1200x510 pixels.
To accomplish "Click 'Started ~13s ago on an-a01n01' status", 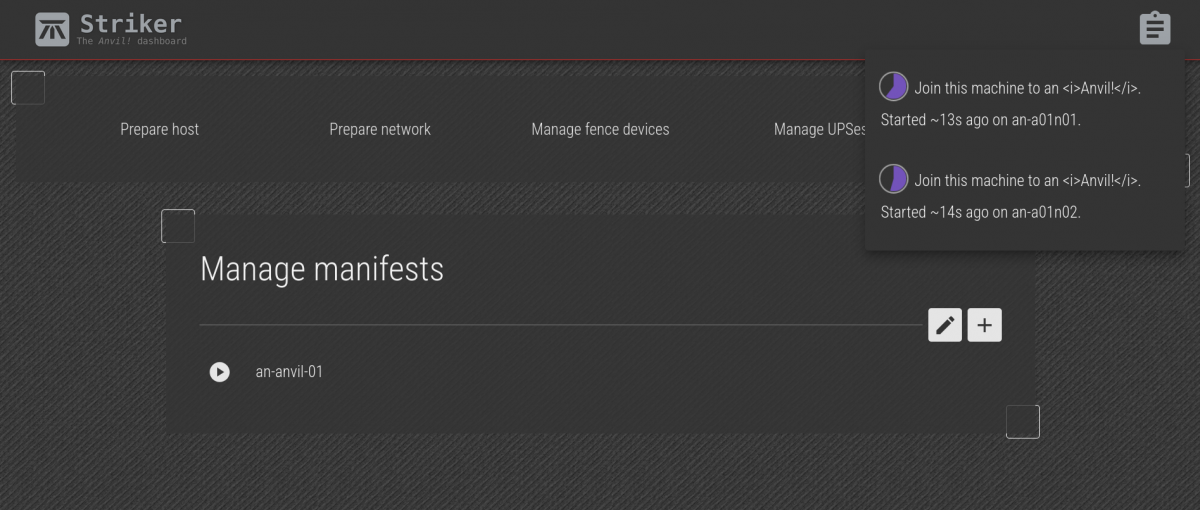I will 980,120.
